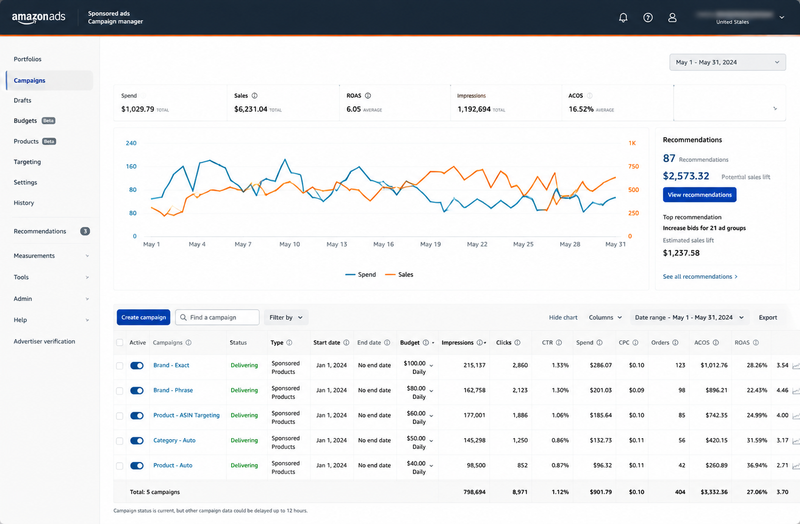Tick the select-all campaigns header checkbox

[119, 342]
